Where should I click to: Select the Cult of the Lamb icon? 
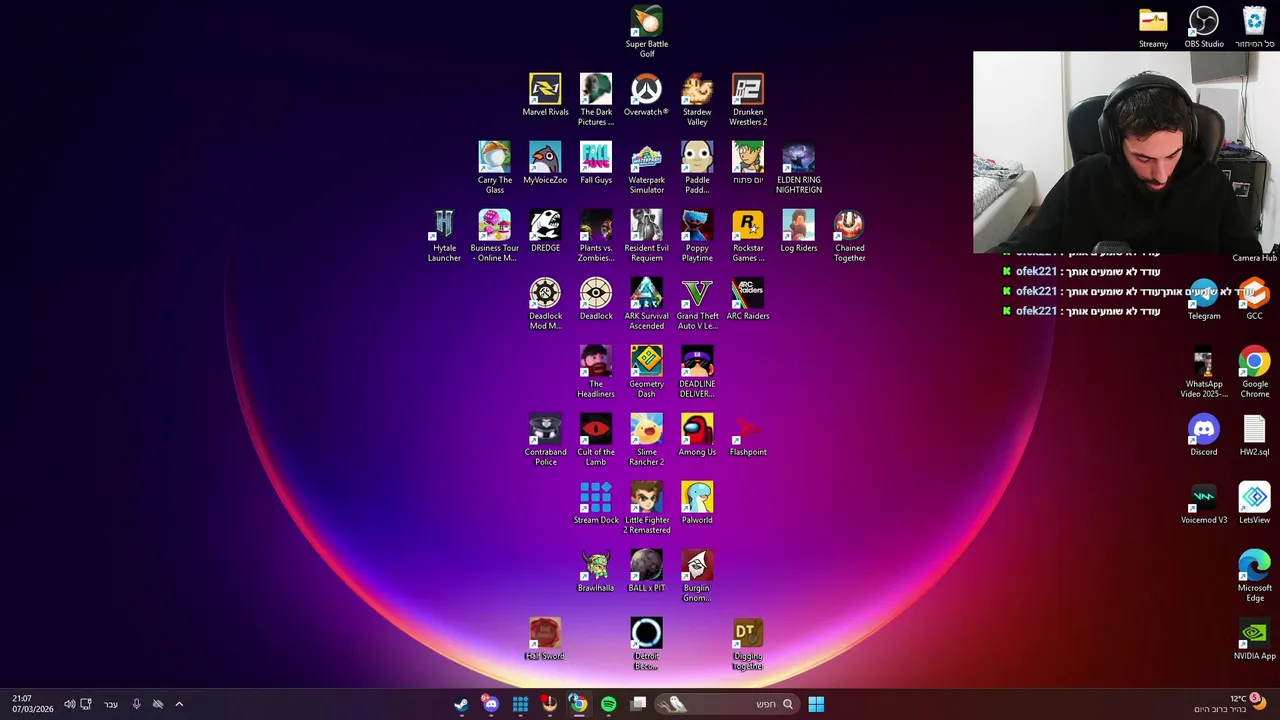pyautogui.click(x=596, y=440)
